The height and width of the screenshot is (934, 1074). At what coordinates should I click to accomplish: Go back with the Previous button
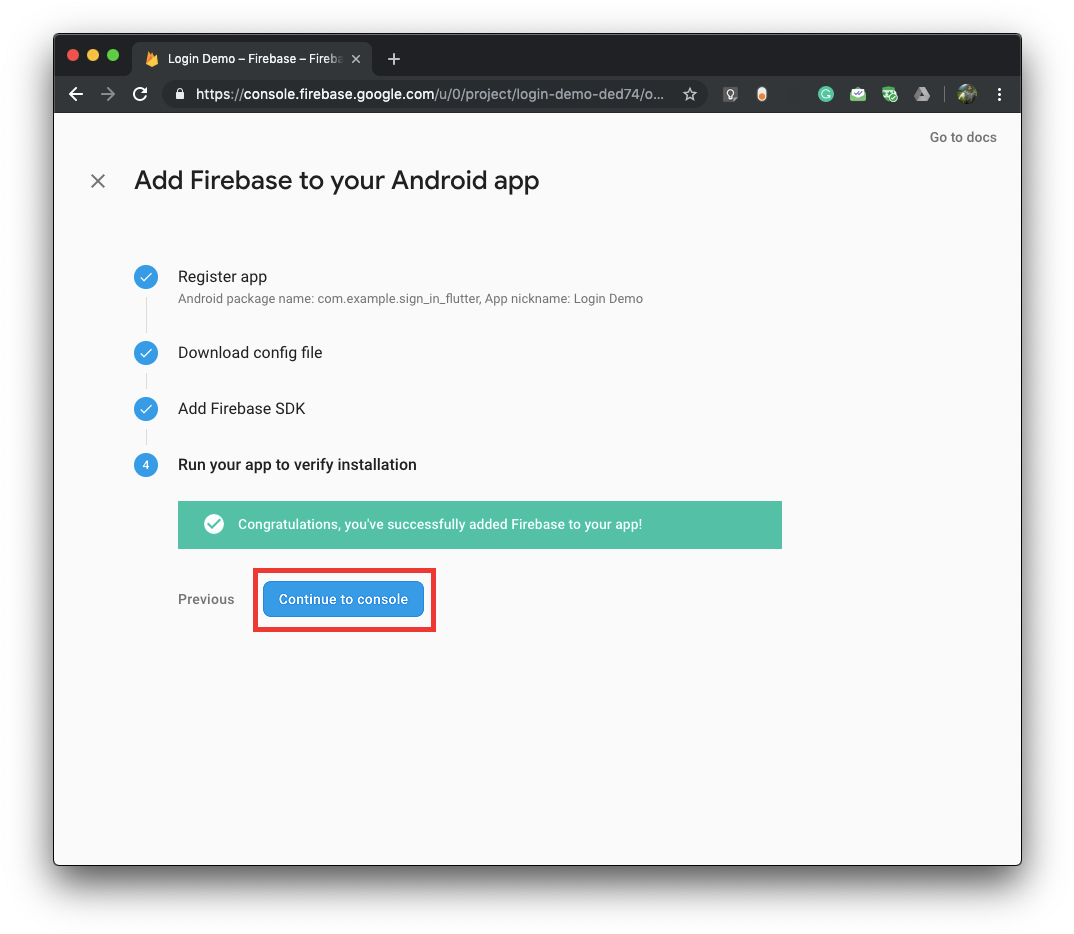[x=206, y=599]
